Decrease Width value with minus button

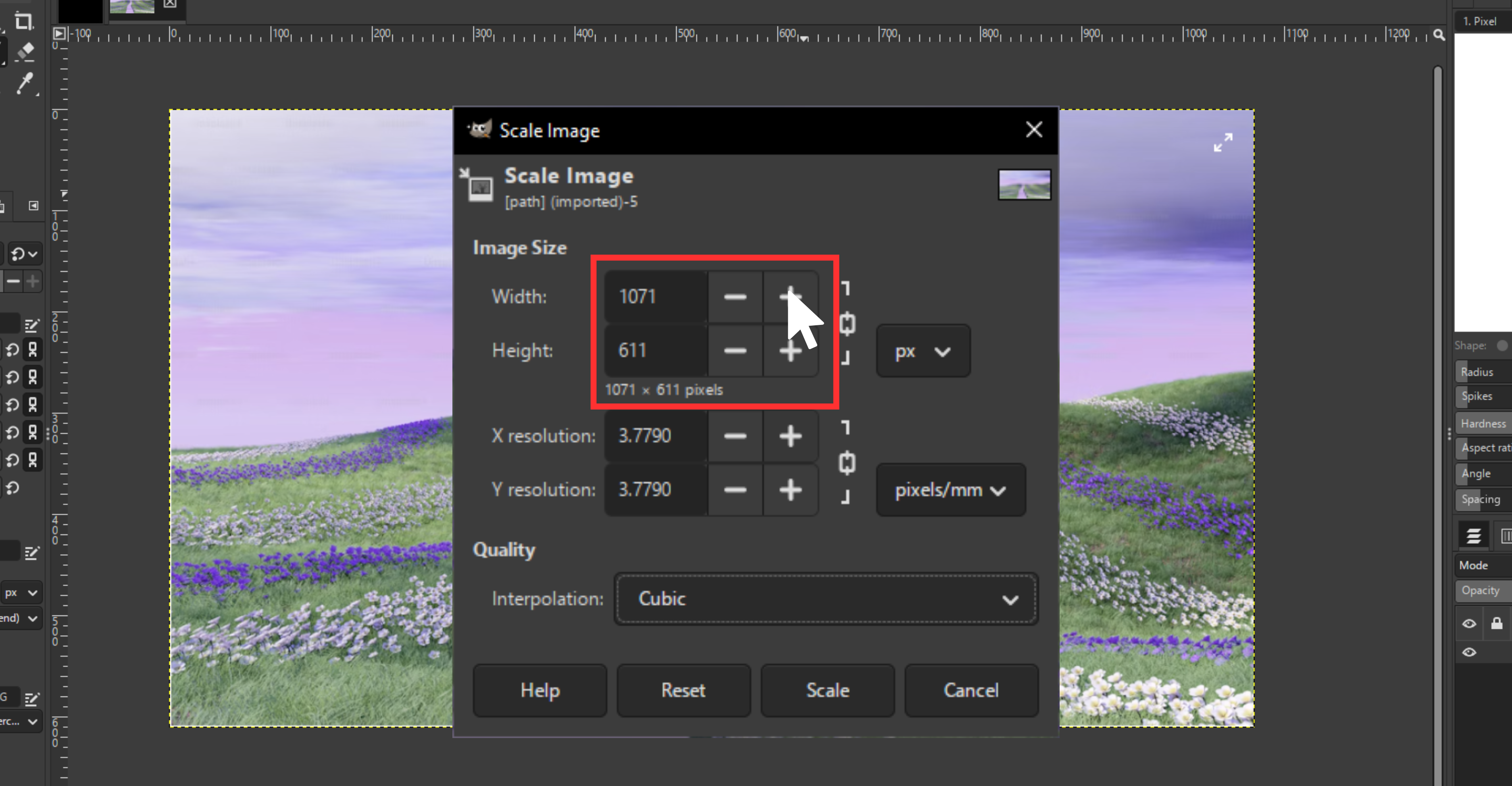pos(735,297)
